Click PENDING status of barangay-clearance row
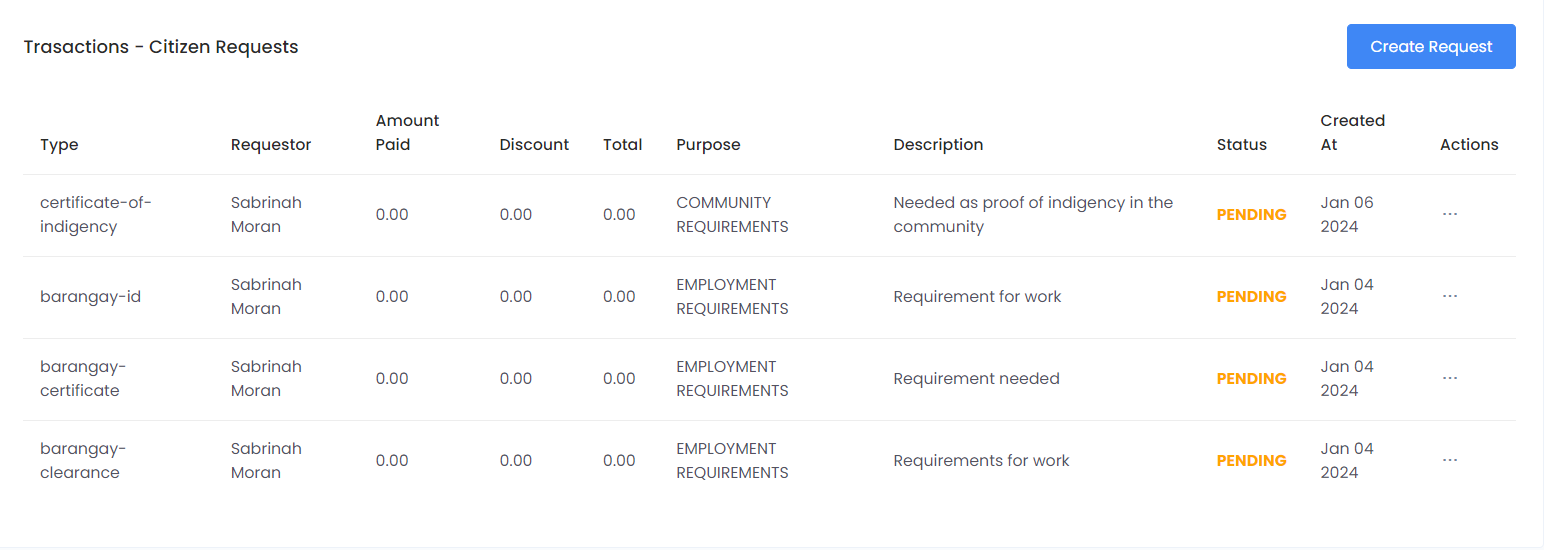The height and width of the screenshot is (550, 1544). (x=1251, y=461)
